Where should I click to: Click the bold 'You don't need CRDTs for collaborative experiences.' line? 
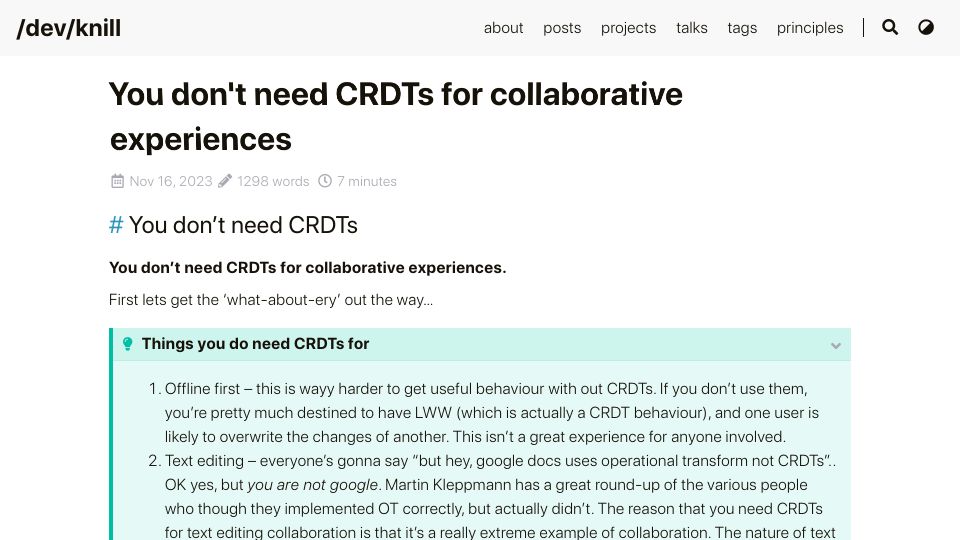click(x=307, y=268)
